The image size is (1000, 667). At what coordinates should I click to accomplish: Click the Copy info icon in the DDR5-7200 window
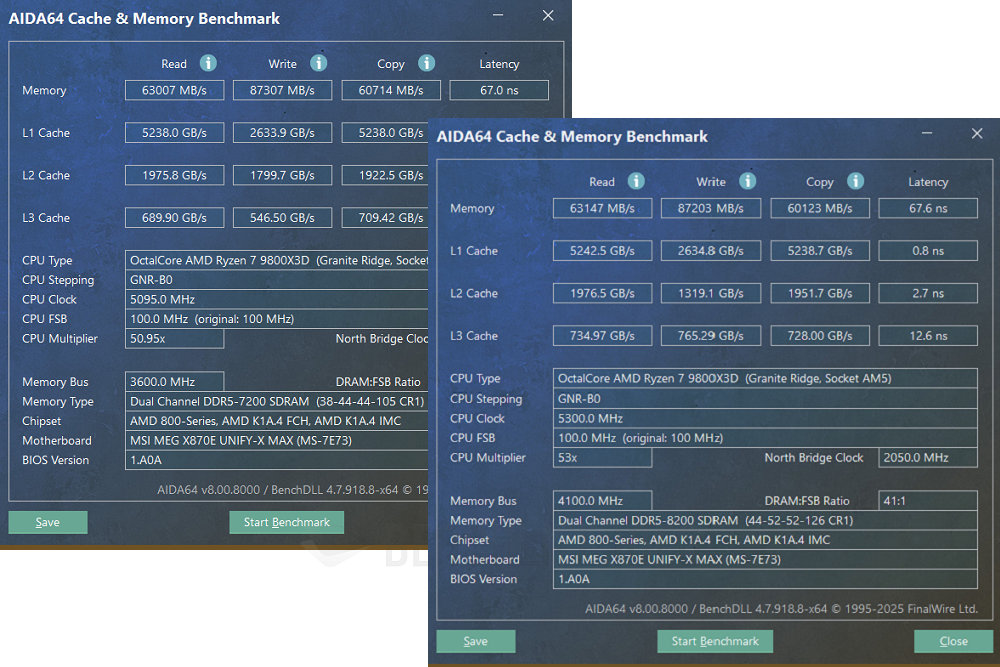click(x=427, y=63)
